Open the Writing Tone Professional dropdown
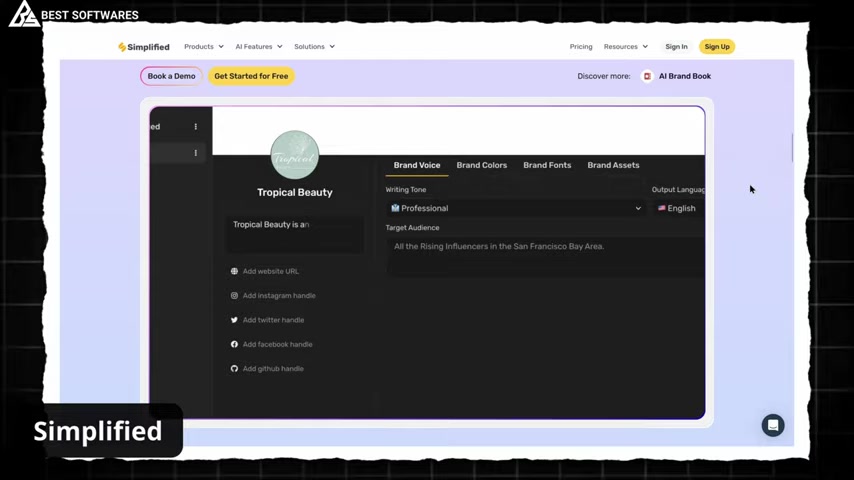This screenshot has width=854, height=480. [x=516, y=208]
